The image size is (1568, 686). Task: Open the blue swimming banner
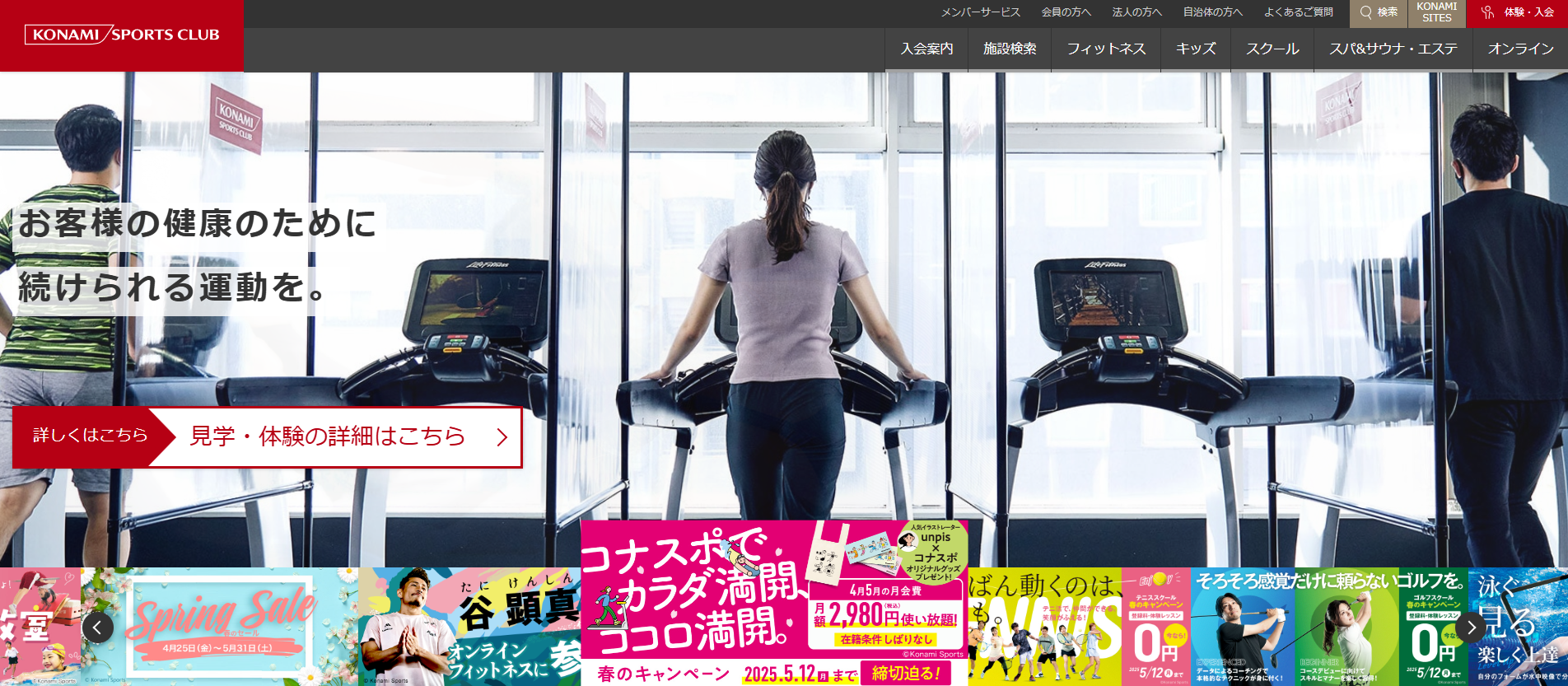[x=1518, y=627]
